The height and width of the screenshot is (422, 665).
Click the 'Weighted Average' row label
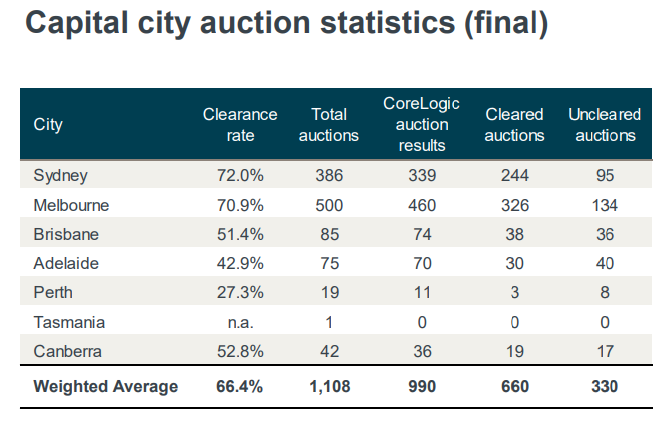[x=106, y=386]
